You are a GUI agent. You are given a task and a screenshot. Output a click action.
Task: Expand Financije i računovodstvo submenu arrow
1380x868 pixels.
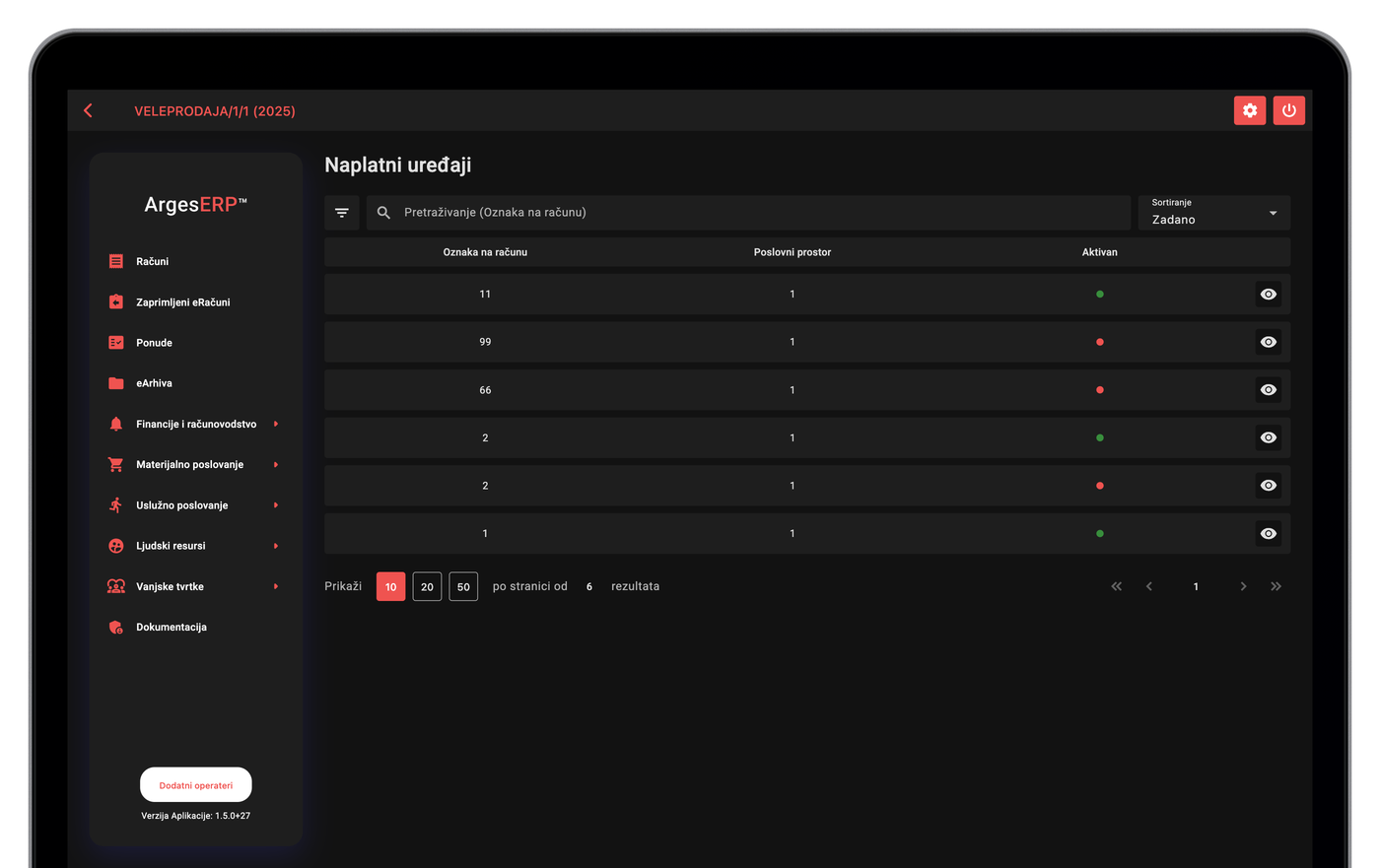click(276, 424)
